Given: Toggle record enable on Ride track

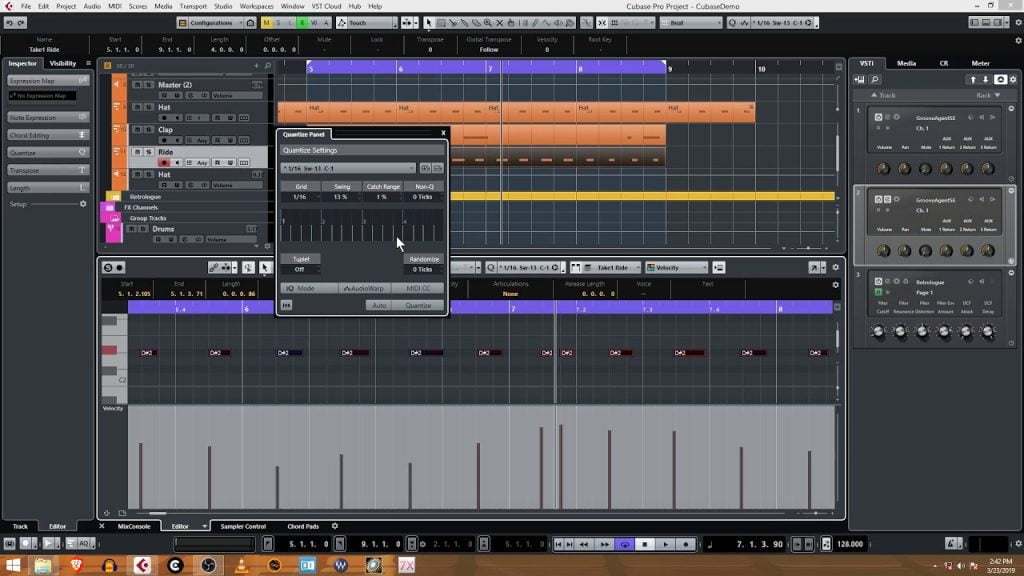Looking at the screenshot, I should pos(164,162).
